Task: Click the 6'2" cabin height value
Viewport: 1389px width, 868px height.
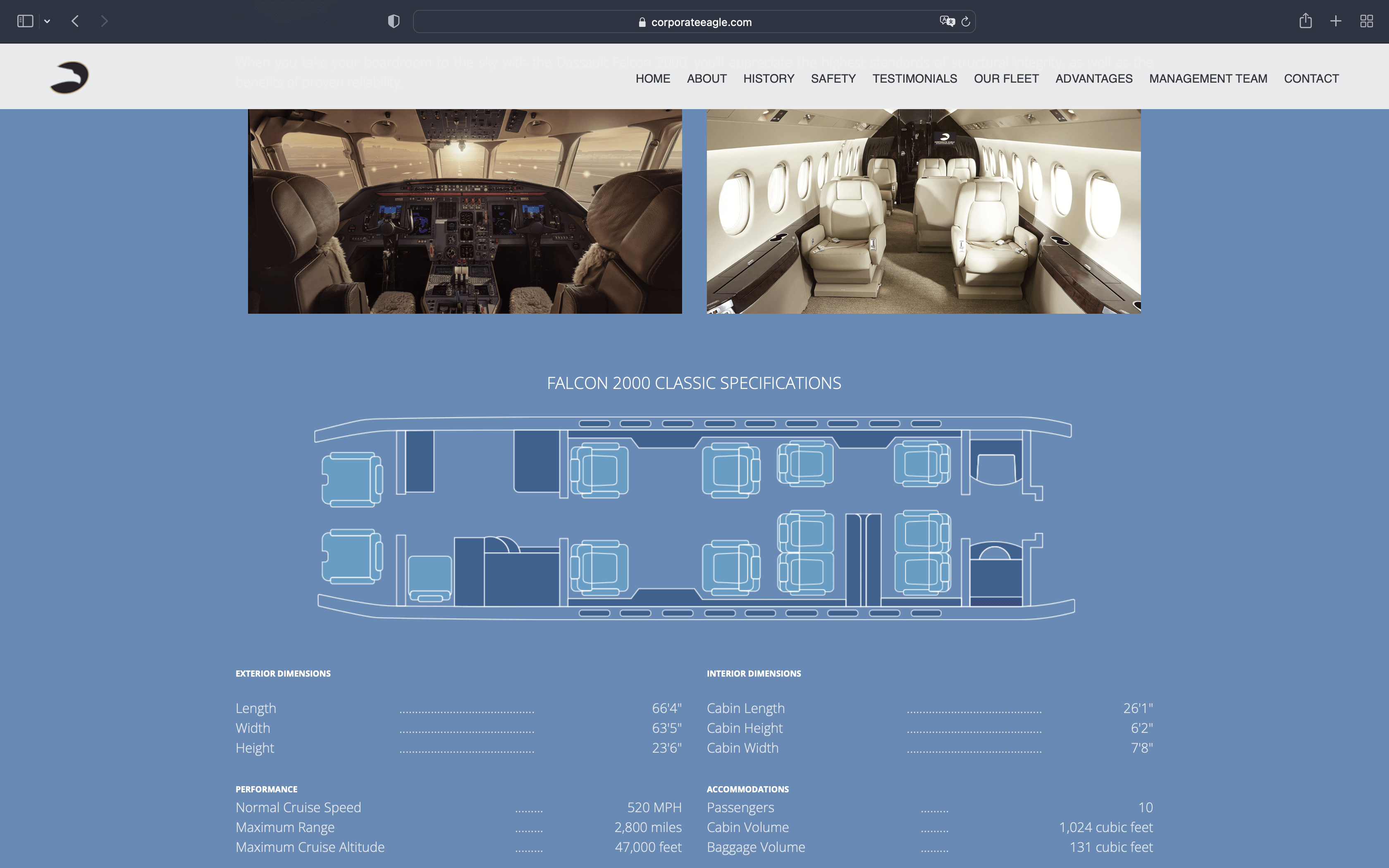Action: pos(1142,728)
